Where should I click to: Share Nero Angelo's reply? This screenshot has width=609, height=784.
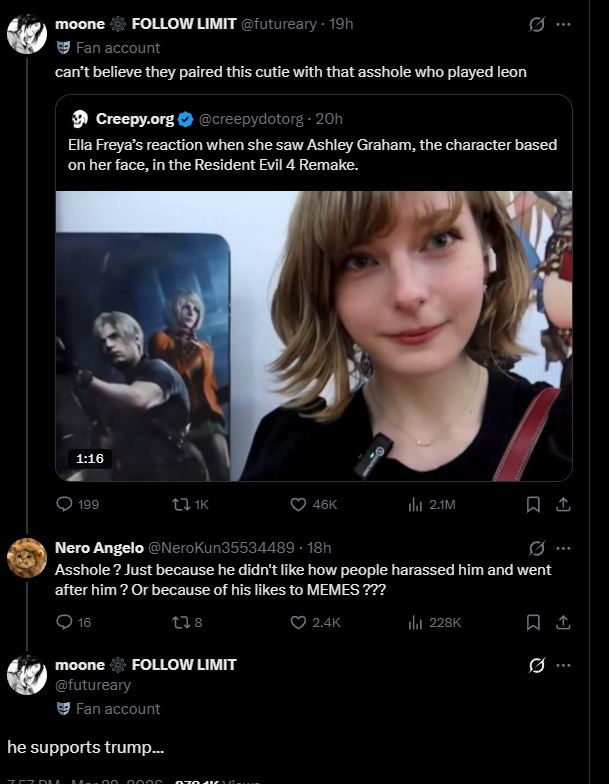pos(562,622)
